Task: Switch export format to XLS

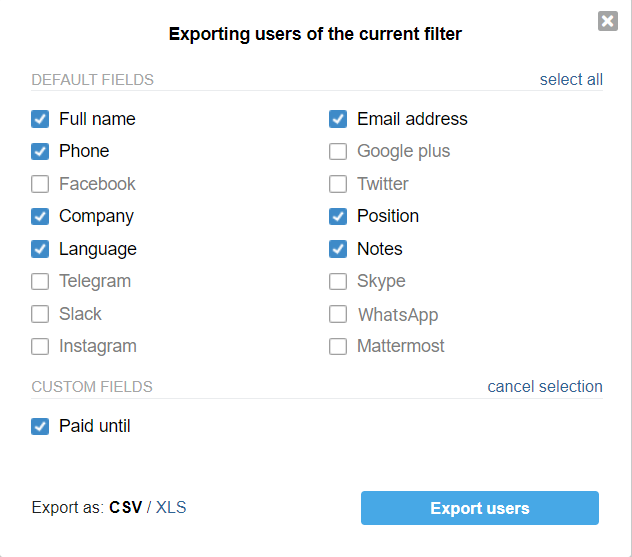Action: tap(171, 507)
